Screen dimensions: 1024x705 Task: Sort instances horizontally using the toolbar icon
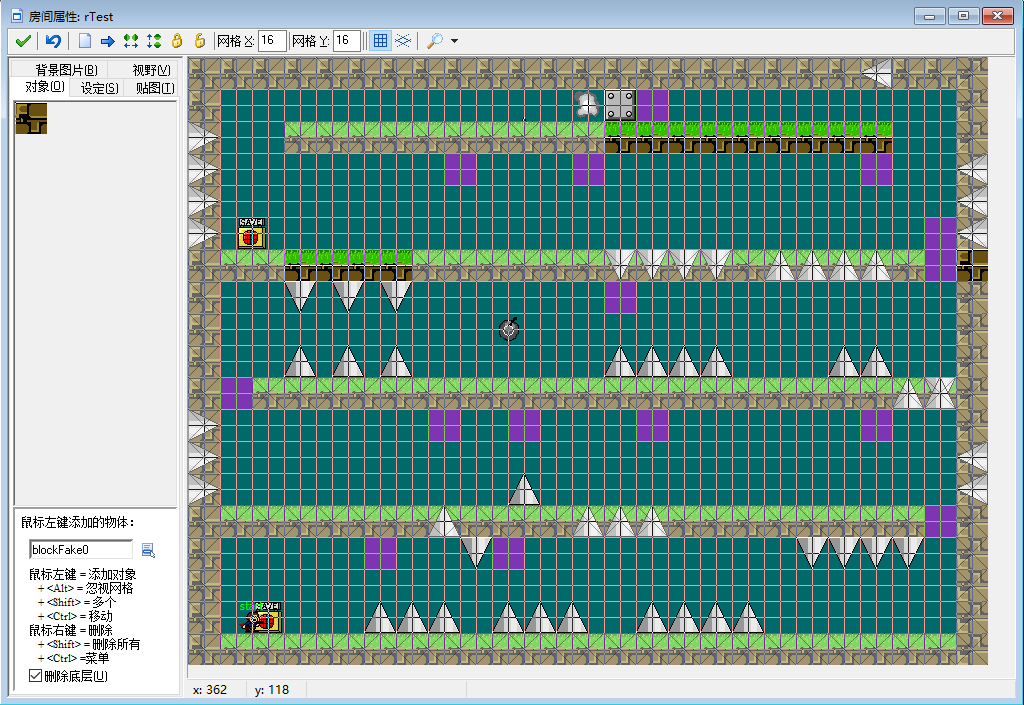tap(131, 41)
